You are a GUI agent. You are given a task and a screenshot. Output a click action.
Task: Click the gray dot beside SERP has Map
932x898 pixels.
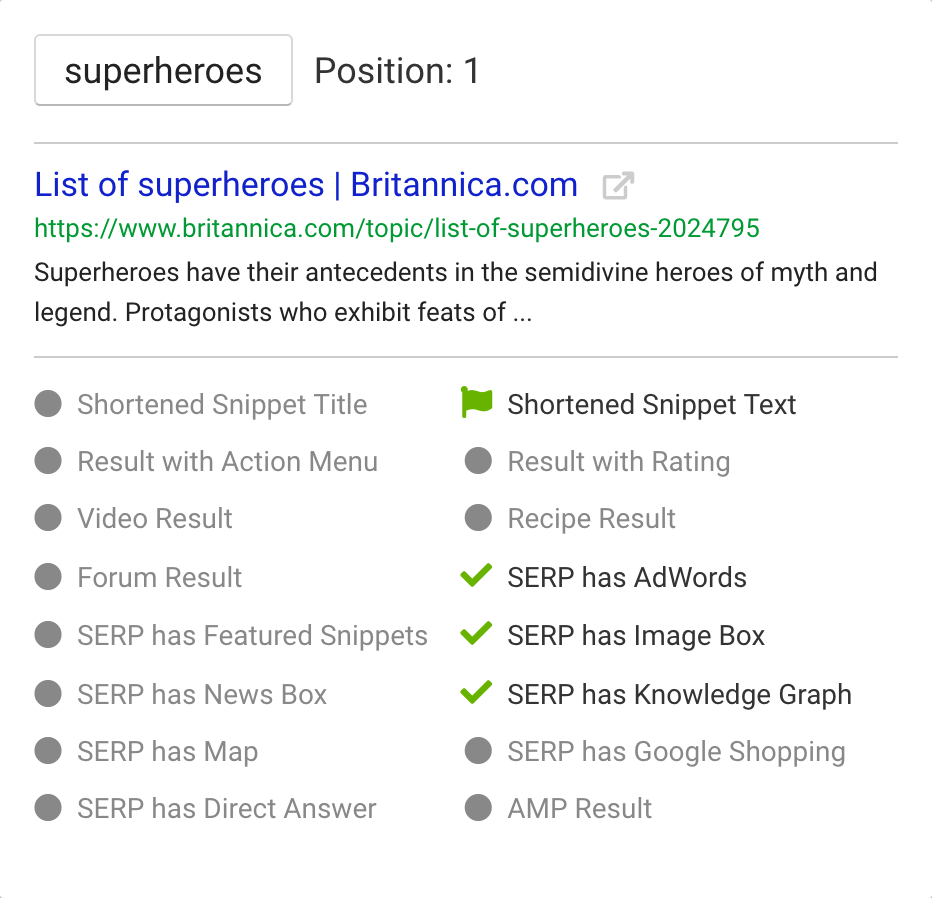pyautogui.click(x=48, y=751)
